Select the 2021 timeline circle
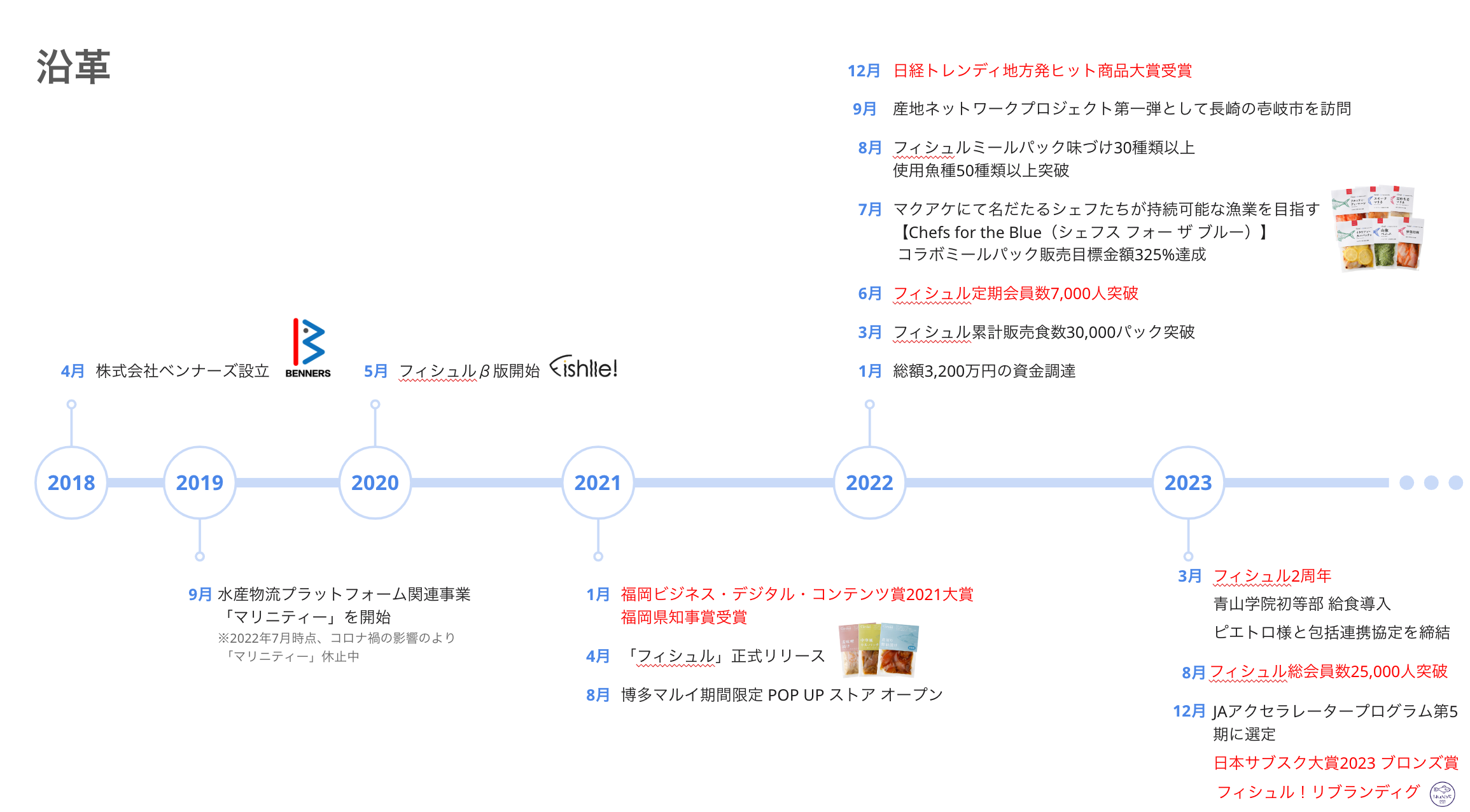The width and height of the screenshot is (1470, 812). (x=598, y=482)
